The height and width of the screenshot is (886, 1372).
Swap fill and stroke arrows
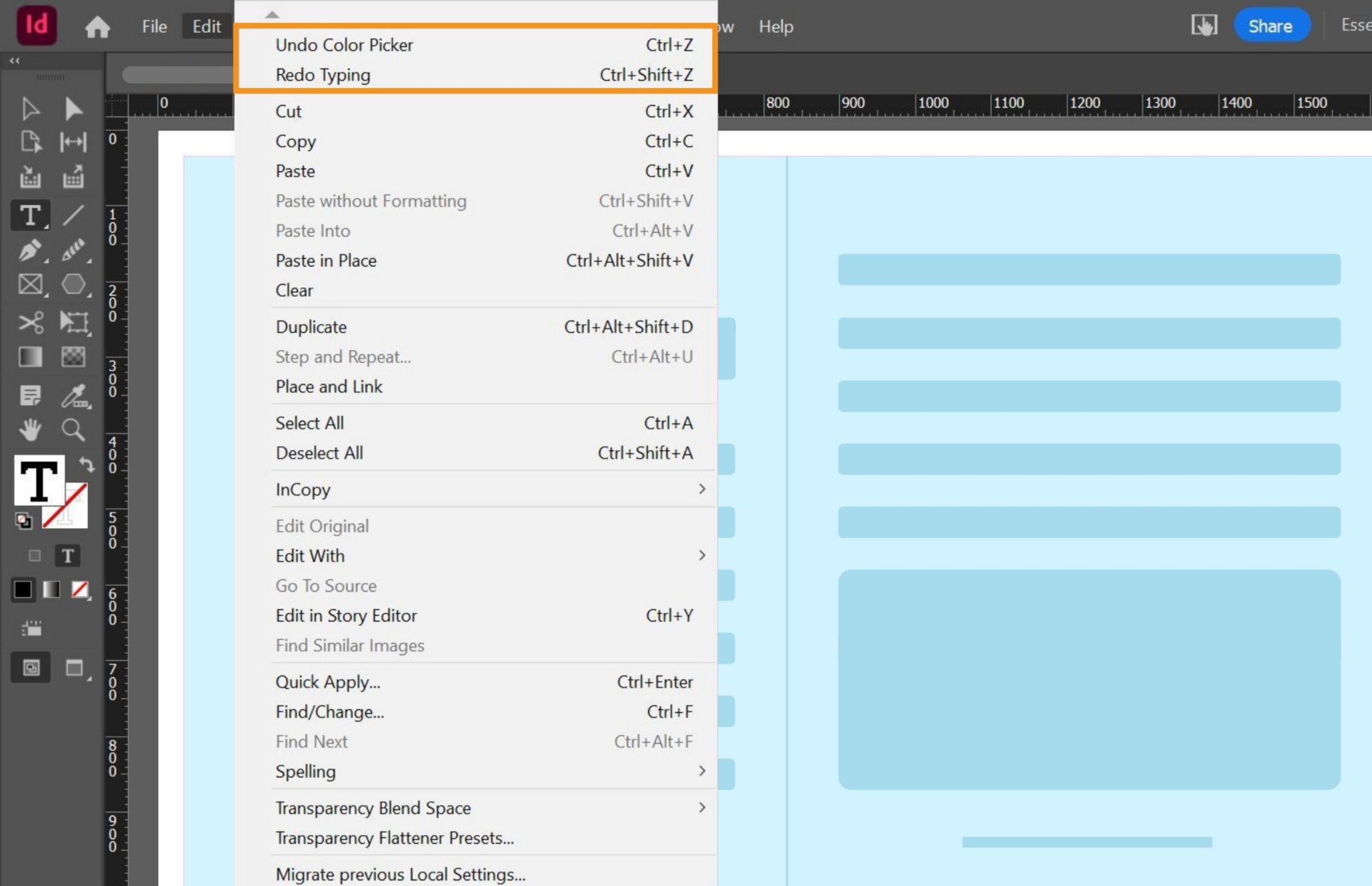[x=86, y=464]
